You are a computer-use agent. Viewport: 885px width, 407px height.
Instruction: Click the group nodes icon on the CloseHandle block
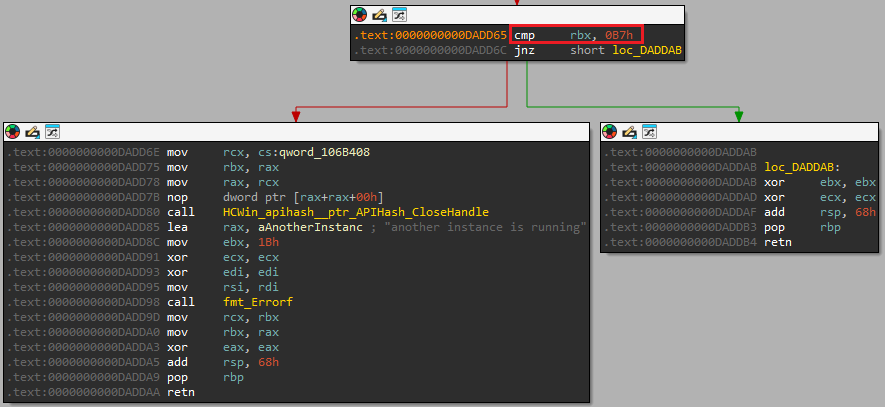51,131
